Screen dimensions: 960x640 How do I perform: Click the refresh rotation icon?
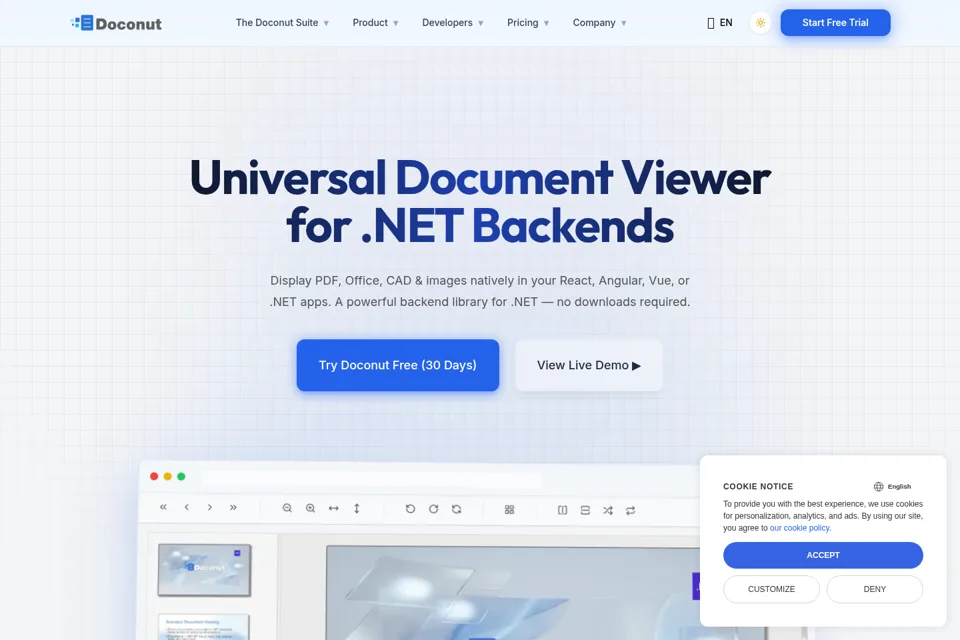point(457,509)
